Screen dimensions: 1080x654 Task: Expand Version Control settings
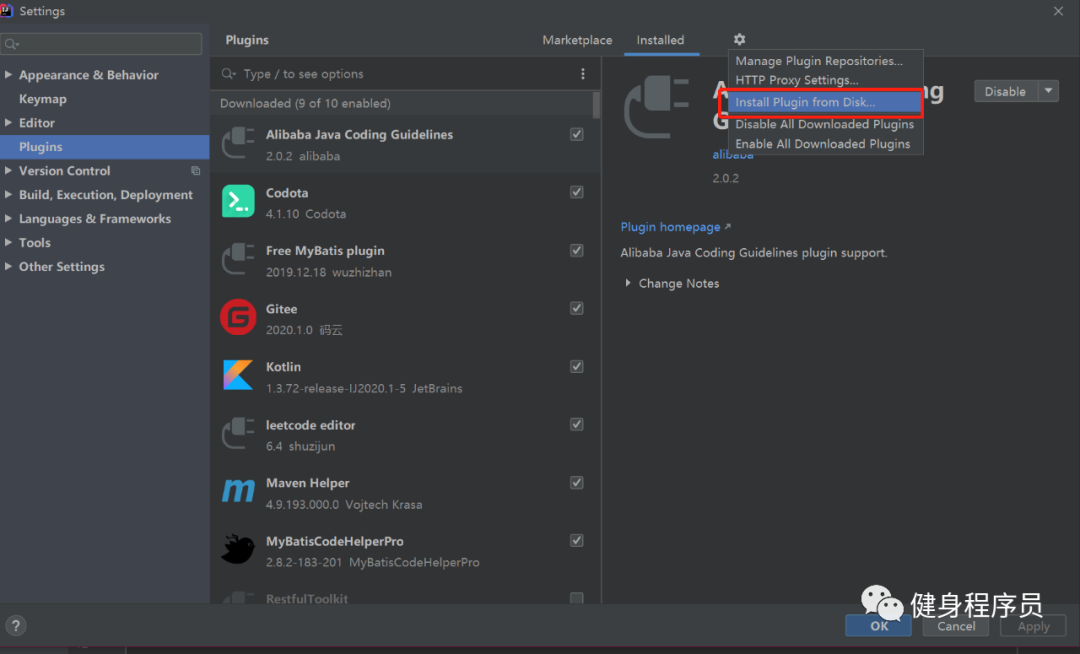pos(8,171)
